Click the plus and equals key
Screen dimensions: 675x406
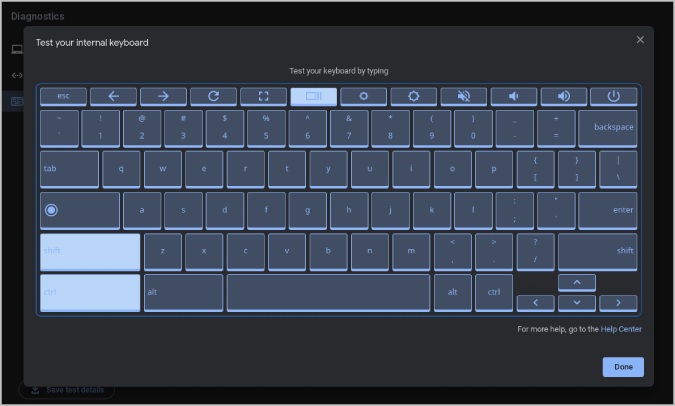coord(556,127)
